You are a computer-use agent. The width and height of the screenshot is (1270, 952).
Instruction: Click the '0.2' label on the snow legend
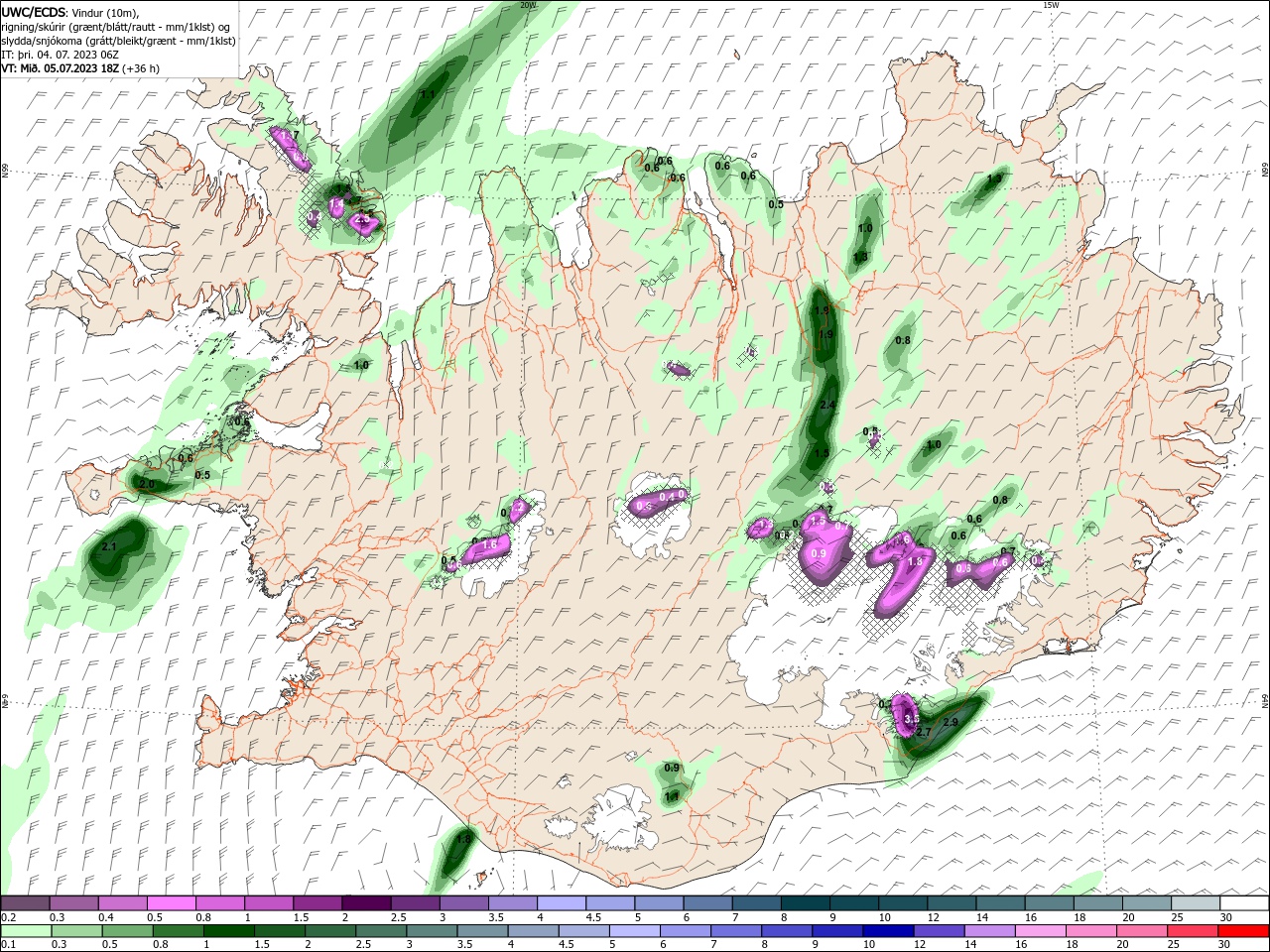(x=9, y=917)
